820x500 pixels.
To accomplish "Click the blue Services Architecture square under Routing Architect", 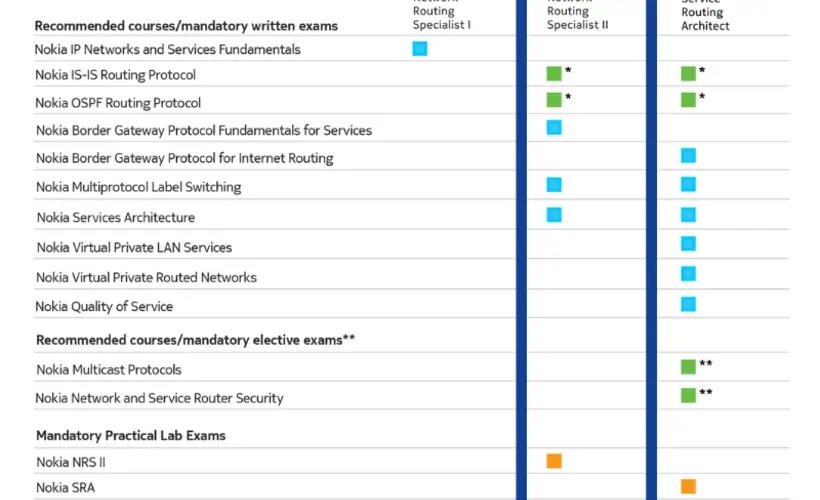I will point(688,215).
